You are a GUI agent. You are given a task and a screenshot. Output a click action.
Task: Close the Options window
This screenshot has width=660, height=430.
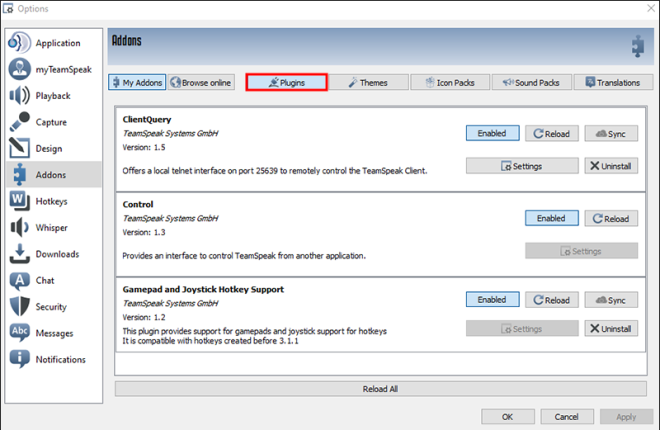tap(651, 8)
